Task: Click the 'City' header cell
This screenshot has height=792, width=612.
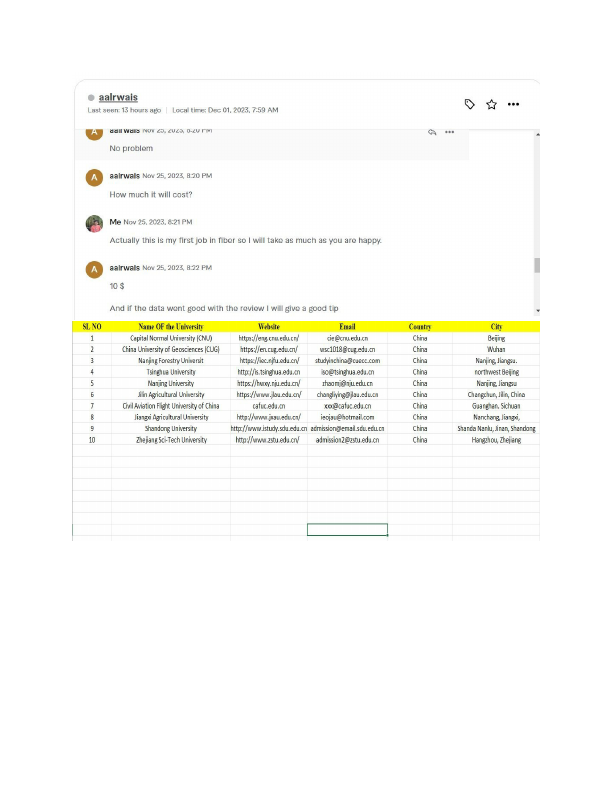Action: (x=496, y=327)
